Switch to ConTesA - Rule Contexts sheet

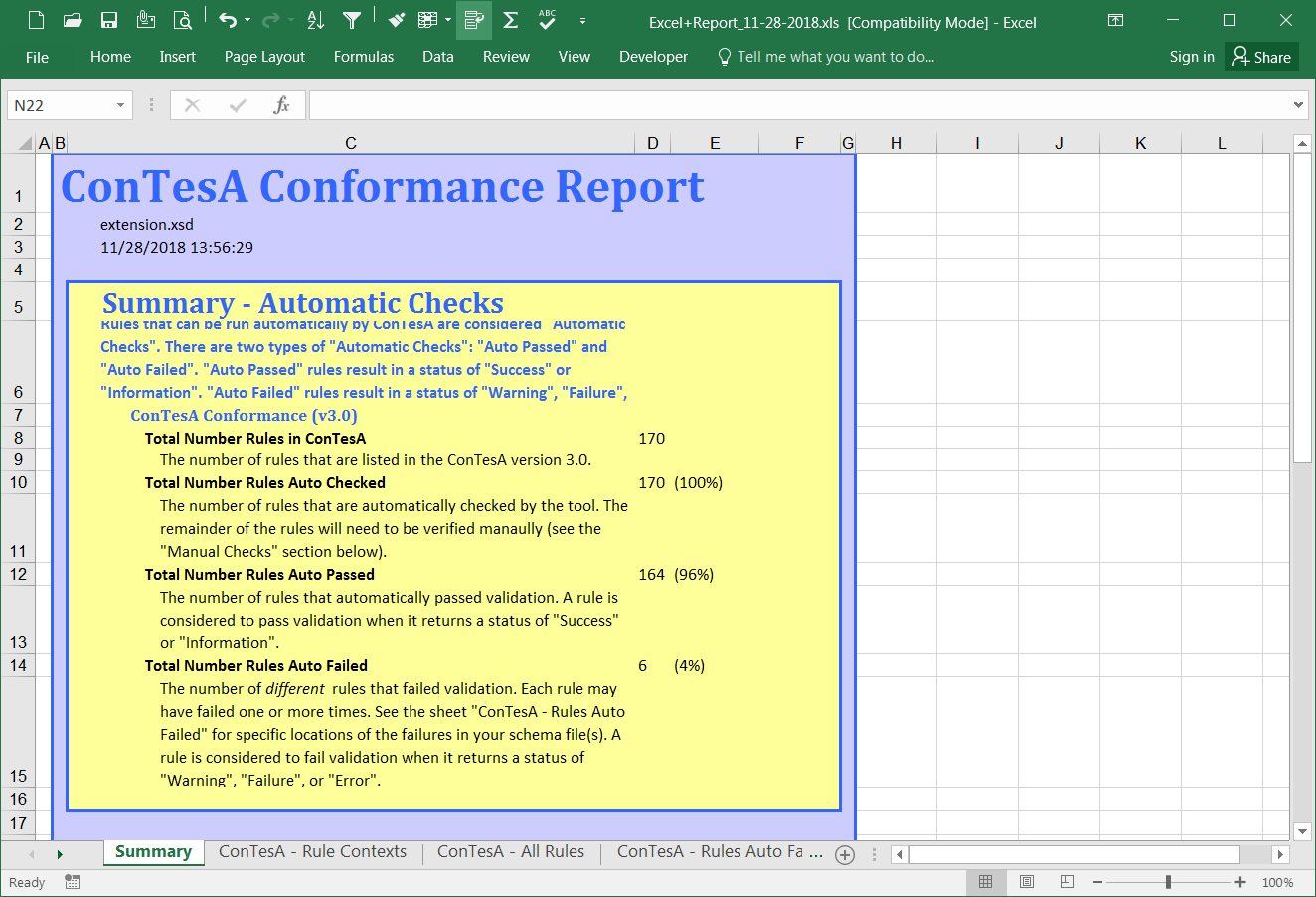pyautogui.click(x=313, y=852)
